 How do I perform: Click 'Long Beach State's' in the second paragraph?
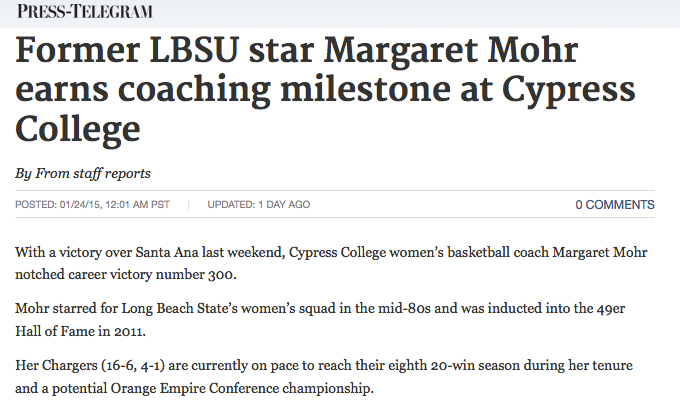[x=179, y=308]
